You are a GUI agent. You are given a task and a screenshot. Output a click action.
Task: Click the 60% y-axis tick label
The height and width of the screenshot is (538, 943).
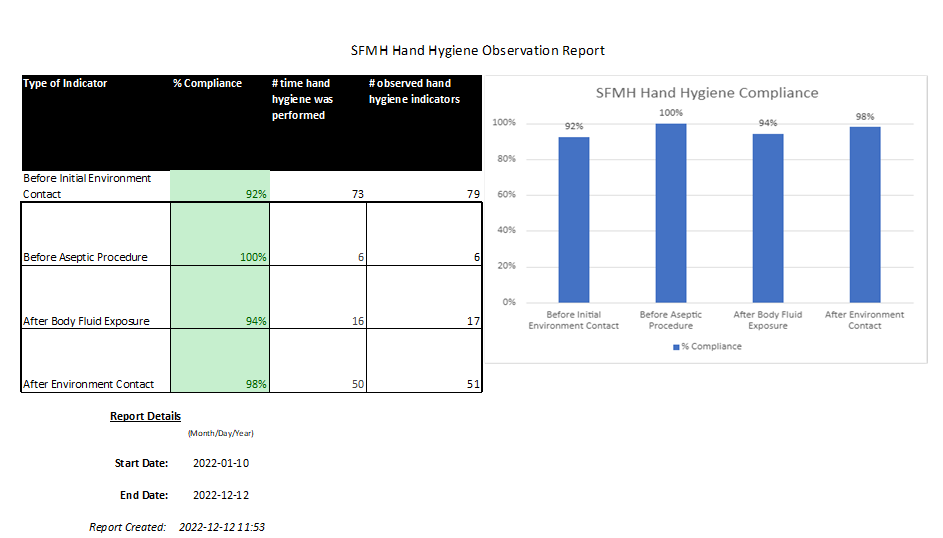tap(506, 194)
